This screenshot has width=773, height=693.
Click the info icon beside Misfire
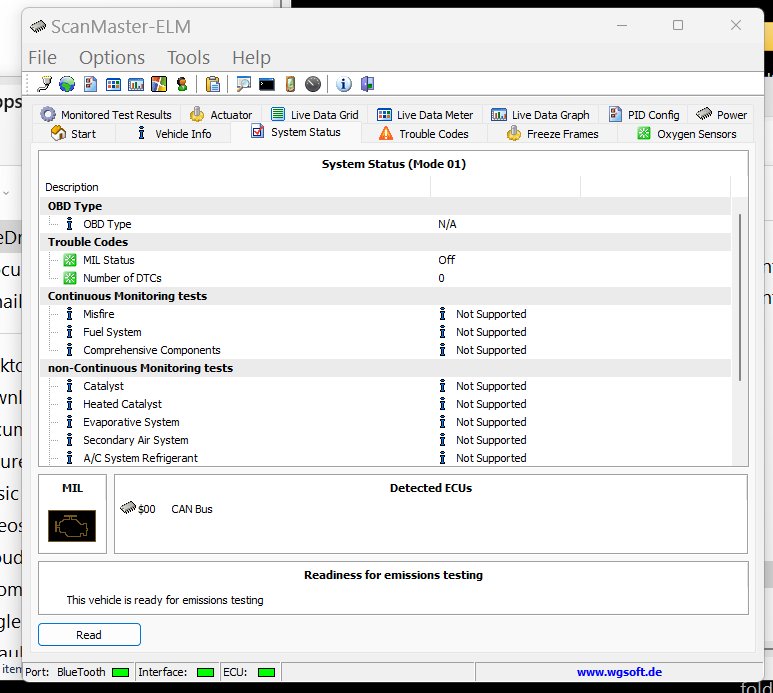click(70, 314)
